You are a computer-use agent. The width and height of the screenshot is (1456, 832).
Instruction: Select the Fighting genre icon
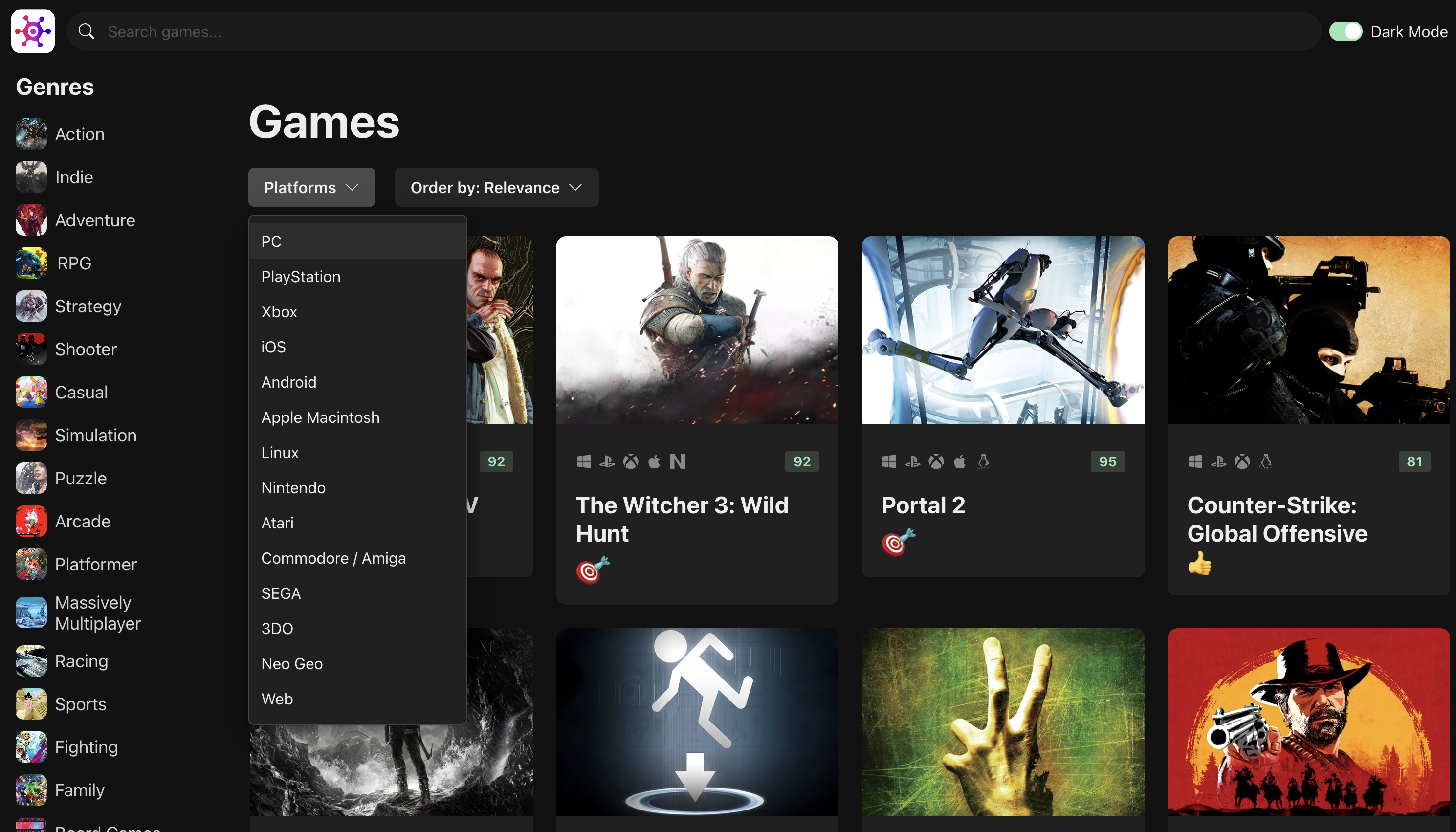(31, 747)
